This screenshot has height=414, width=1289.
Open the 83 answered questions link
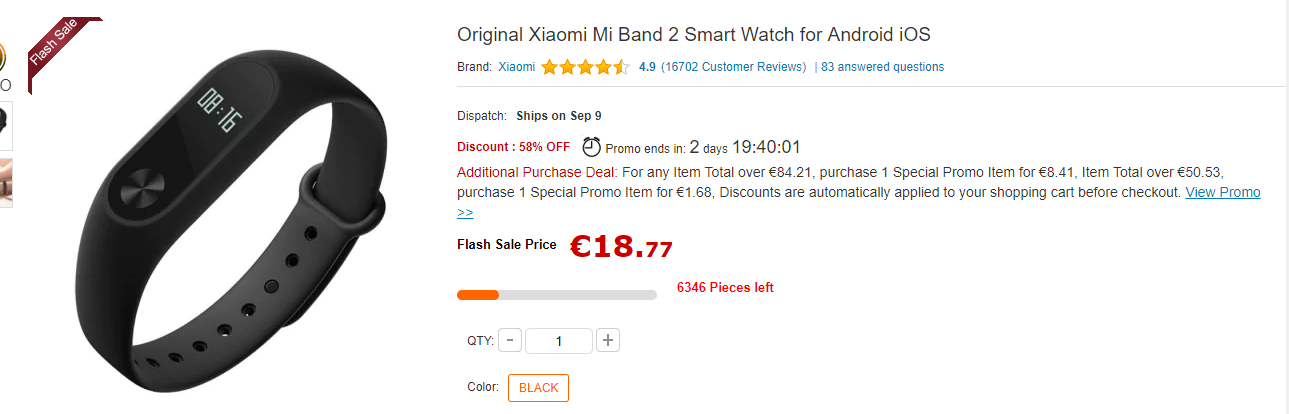click(882, 67)
